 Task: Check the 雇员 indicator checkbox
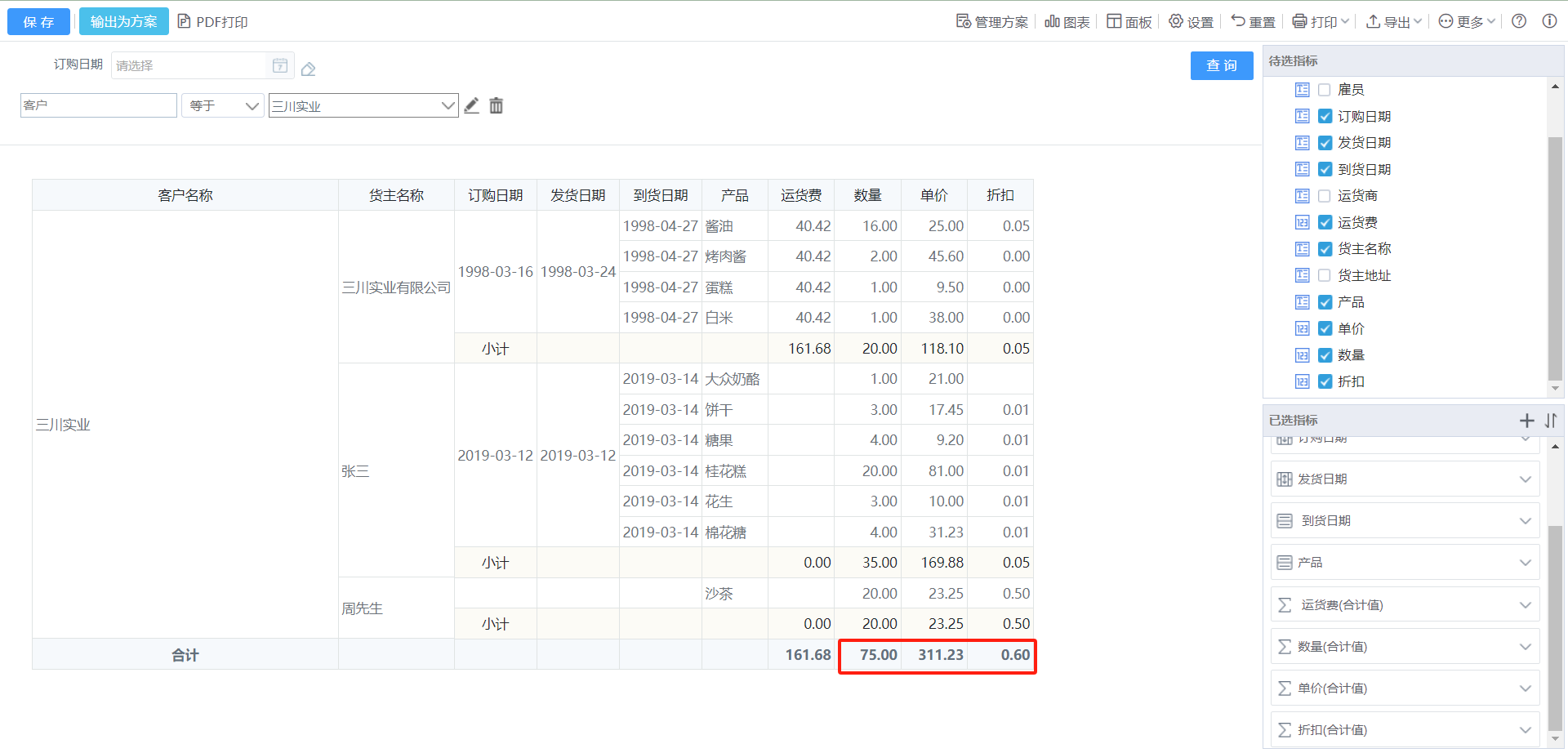coord(1325,90)
